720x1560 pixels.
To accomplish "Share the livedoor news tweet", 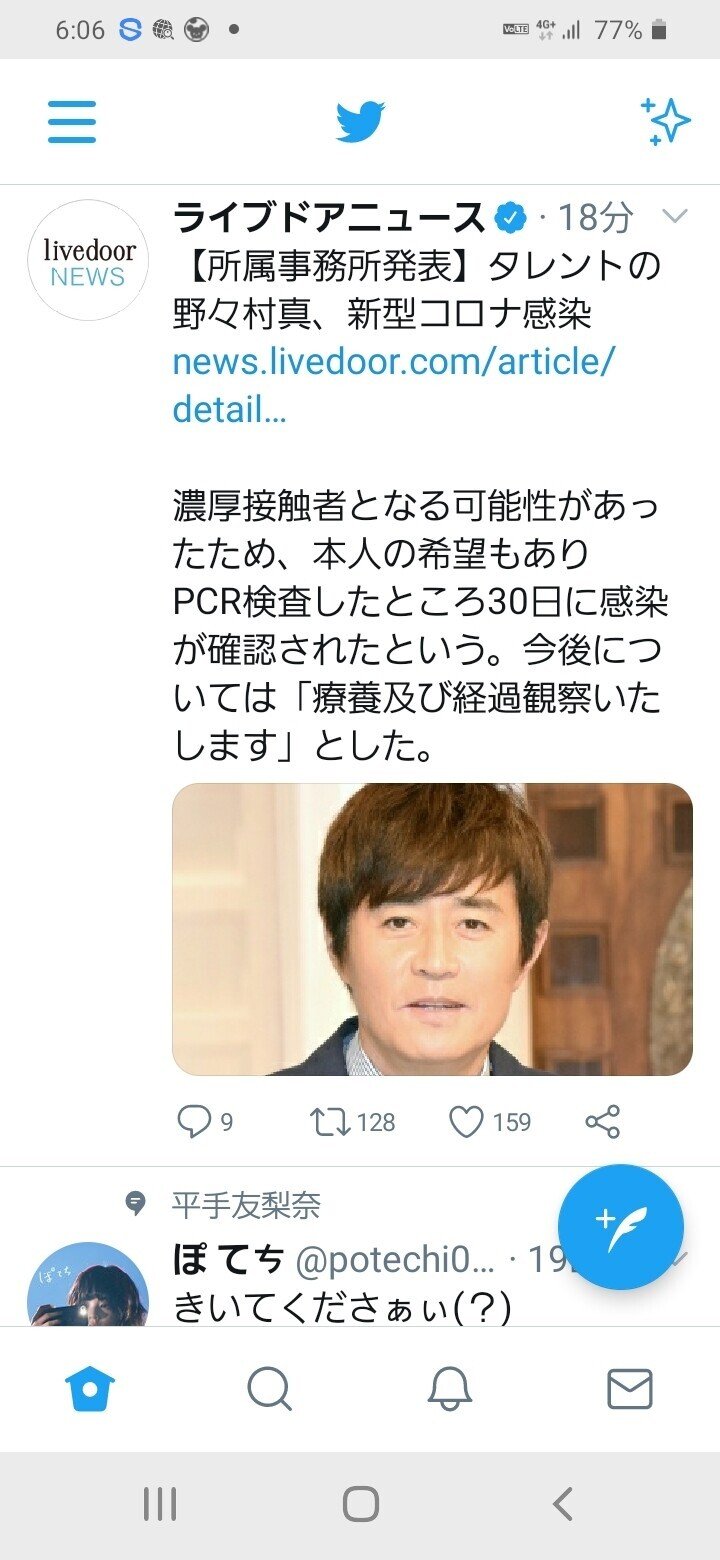I will pos(603,1122).
